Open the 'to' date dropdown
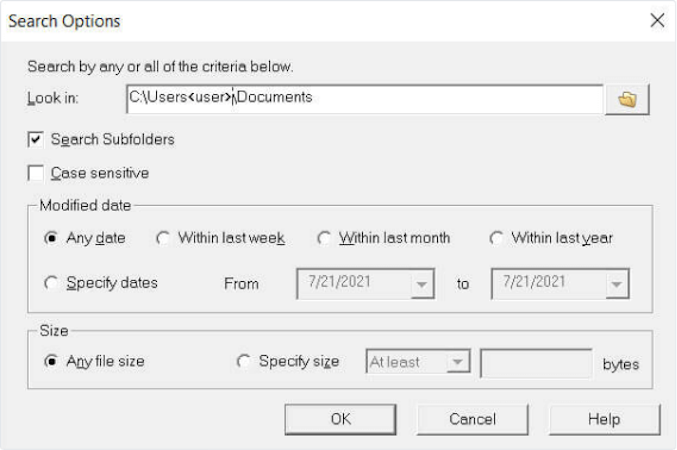This screenshot has height=450, width=677. pos(616,284)
